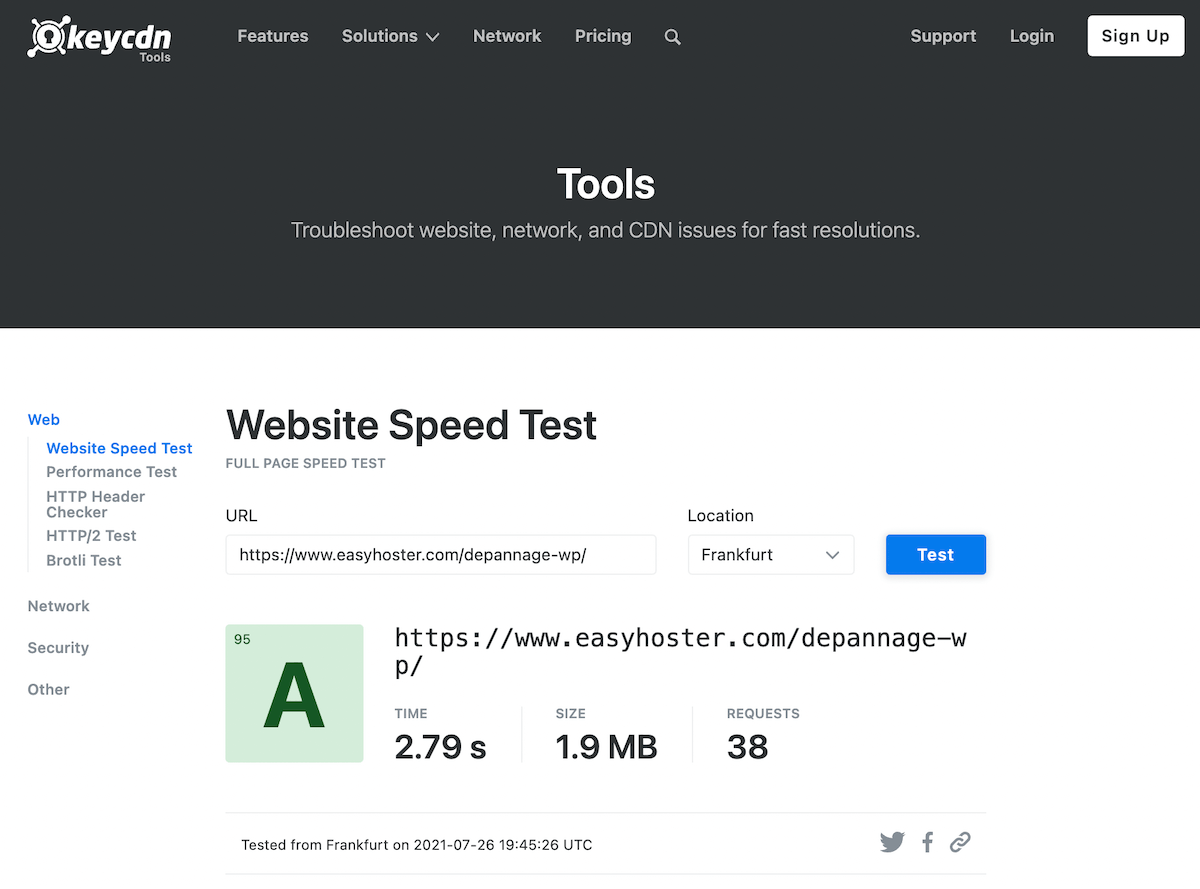This screenshot has height=889, width=1200.
Task: Open the Support page
Action: tap(943, 36)
